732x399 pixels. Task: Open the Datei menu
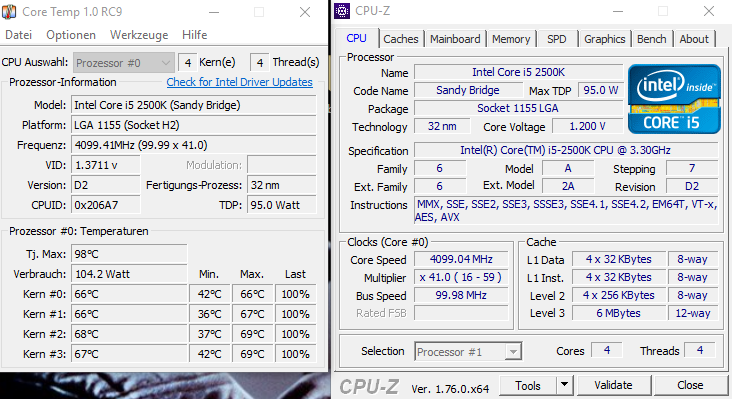[x=19, y=35]
